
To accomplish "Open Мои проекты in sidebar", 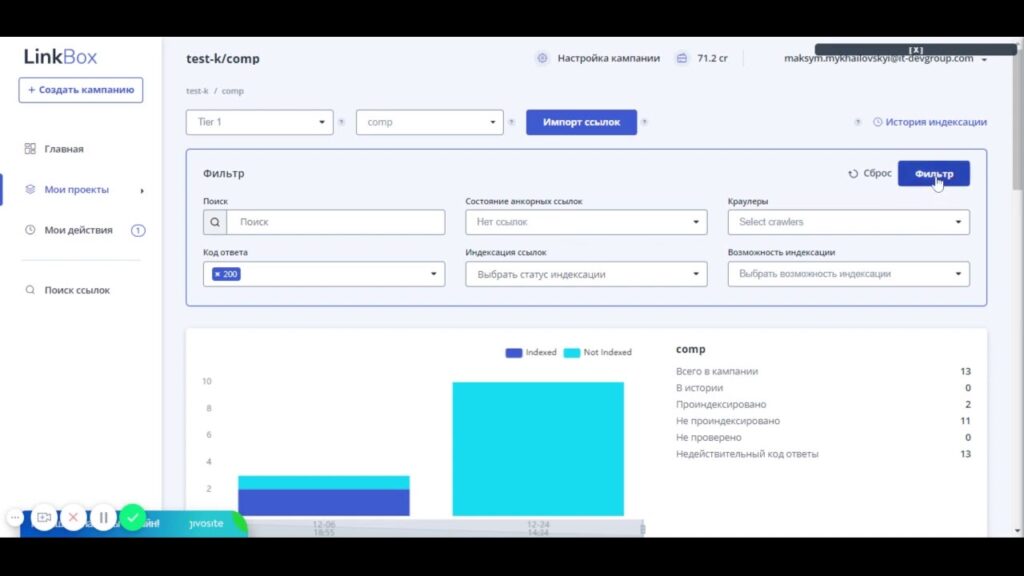I will (x=76, y=189).
